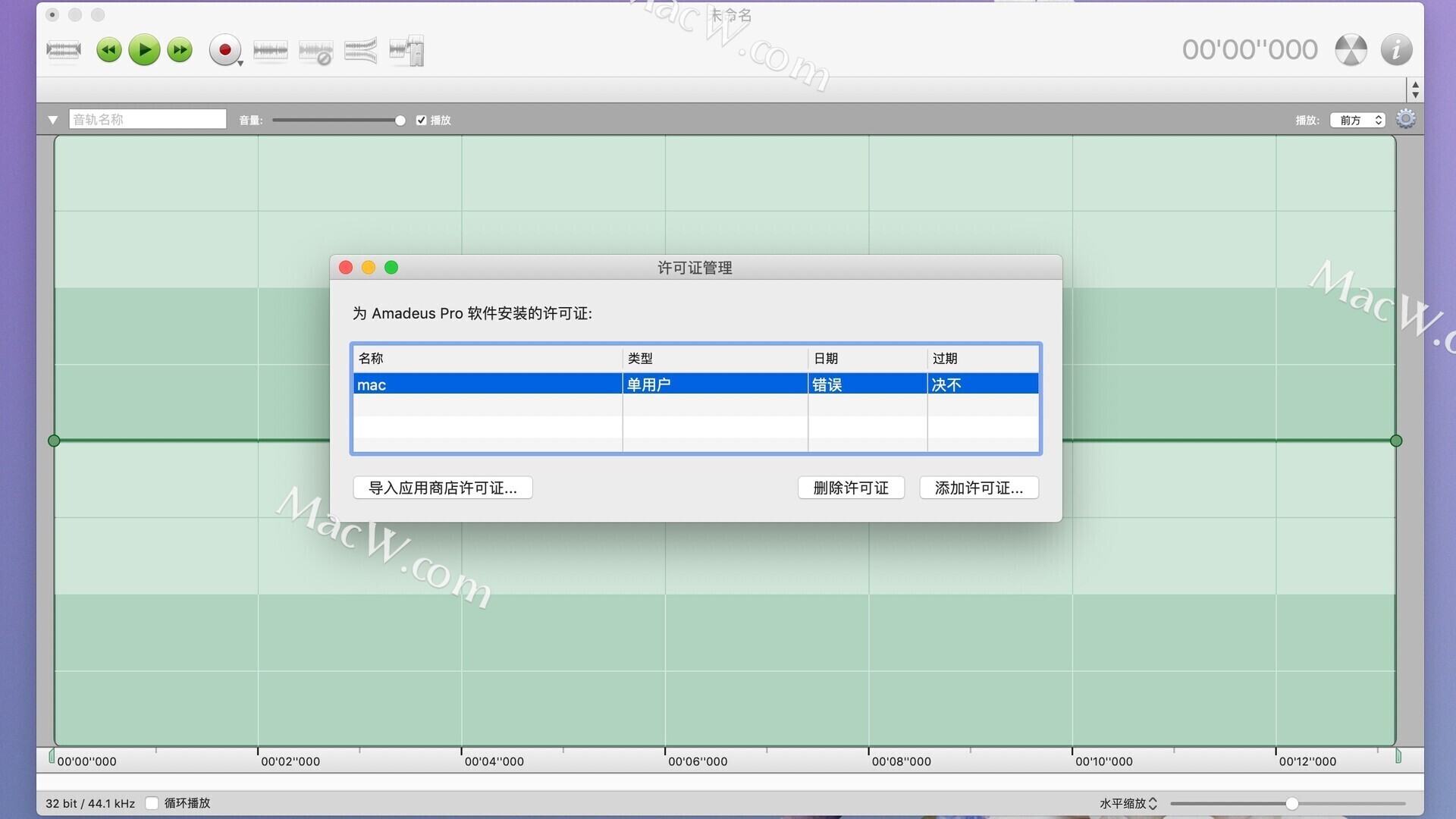The image size is (1456, 819).
Task: Click 导入应用商店许可证 button
Action: click(x=443, y=488)
